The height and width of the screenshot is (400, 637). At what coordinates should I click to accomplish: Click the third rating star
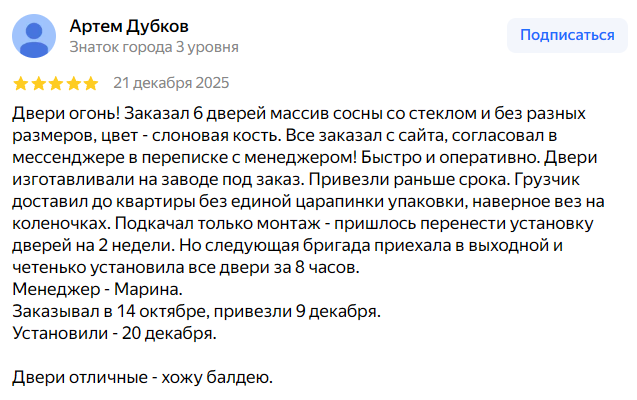pos(56,82)
